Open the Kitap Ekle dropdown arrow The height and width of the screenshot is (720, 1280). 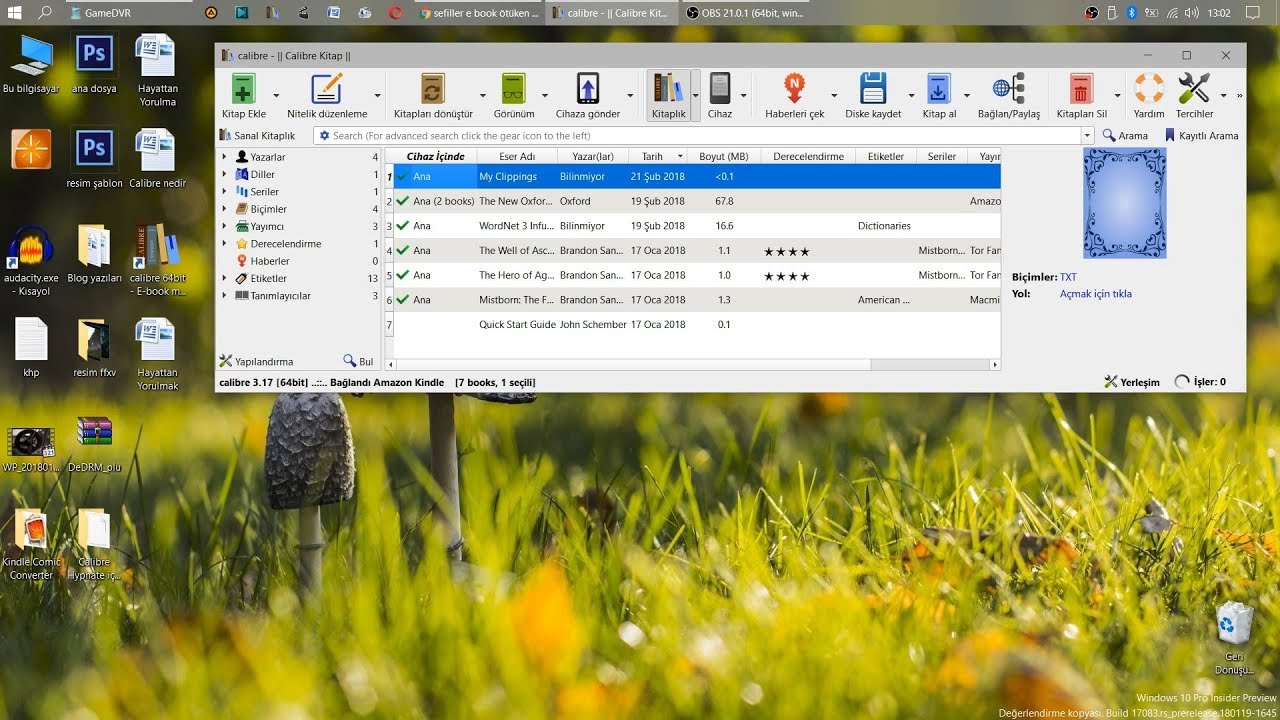[x=276, y=96]
